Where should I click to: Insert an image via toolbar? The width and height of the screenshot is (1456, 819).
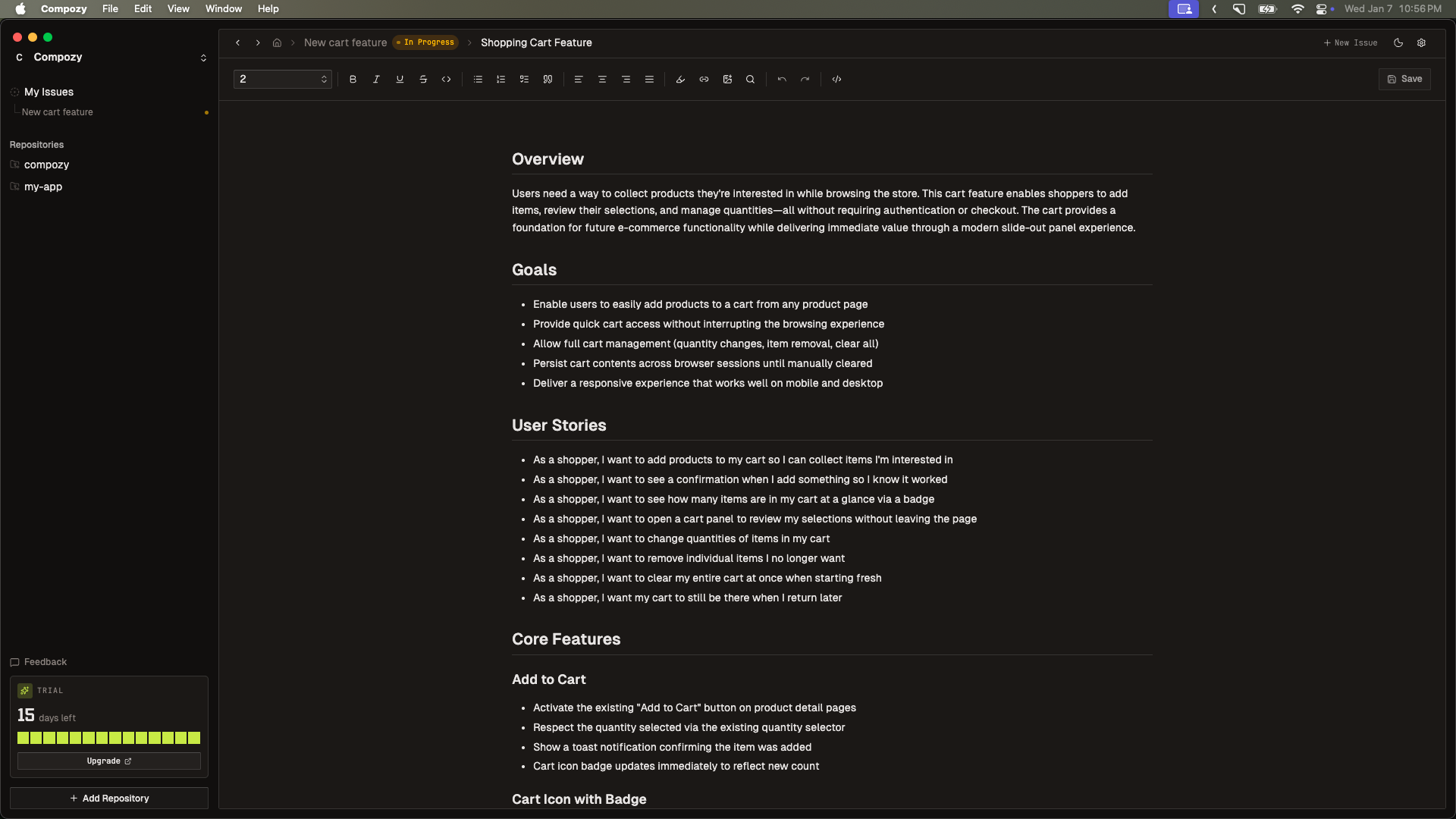click(x=727, y=79)
